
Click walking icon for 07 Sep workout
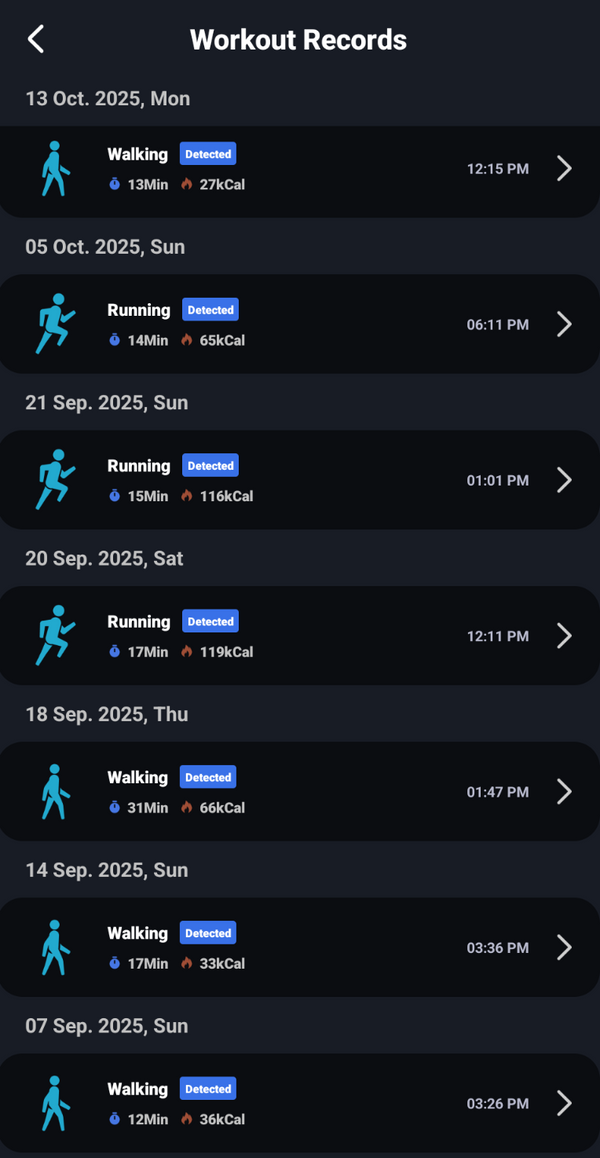coord(55,1104)
